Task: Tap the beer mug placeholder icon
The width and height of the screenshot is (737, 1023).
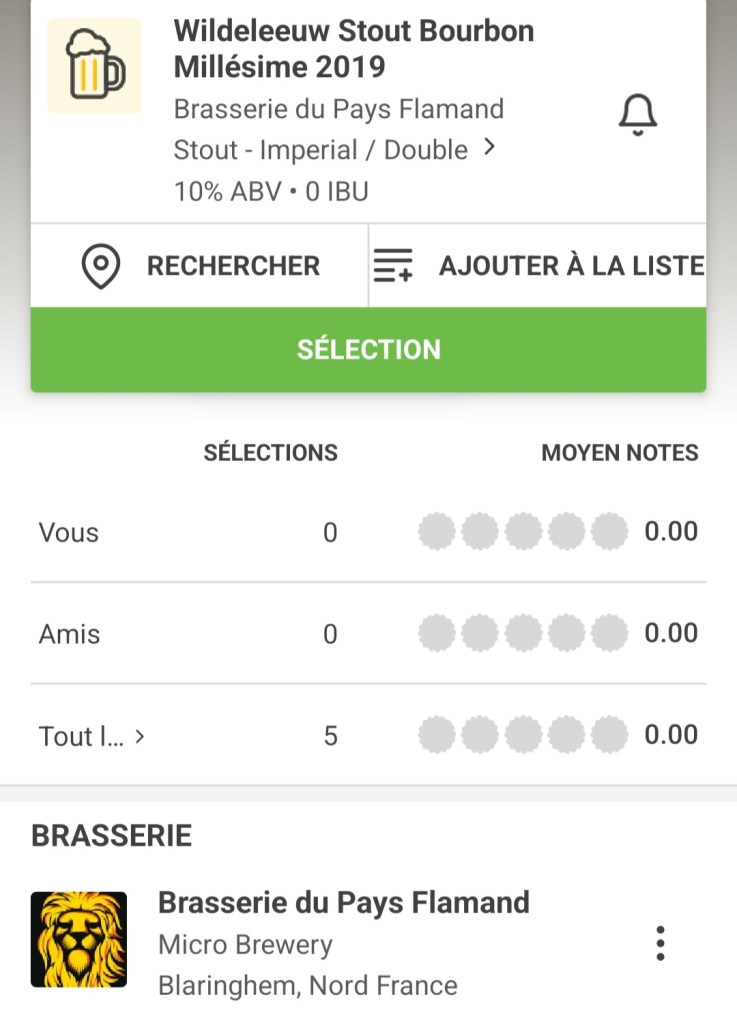Action: pos(94,66)
